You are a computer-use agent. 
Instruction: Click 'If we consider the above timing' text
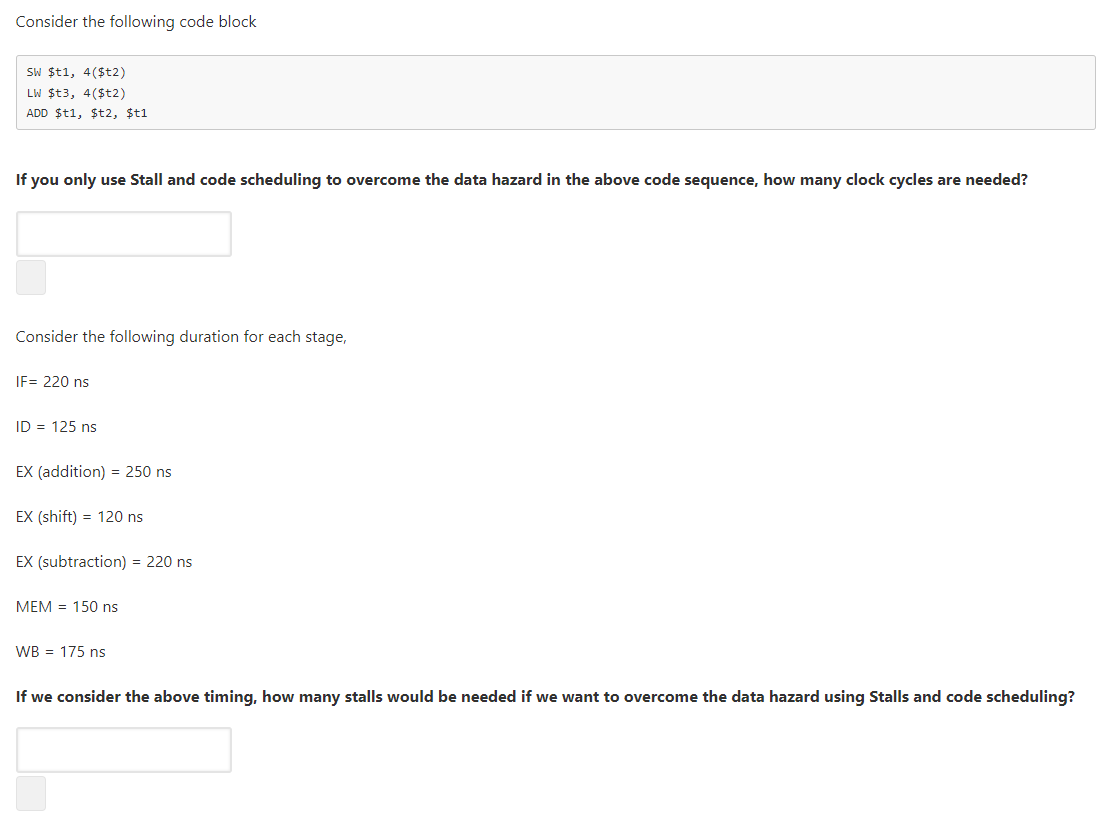tap(136, 697)
